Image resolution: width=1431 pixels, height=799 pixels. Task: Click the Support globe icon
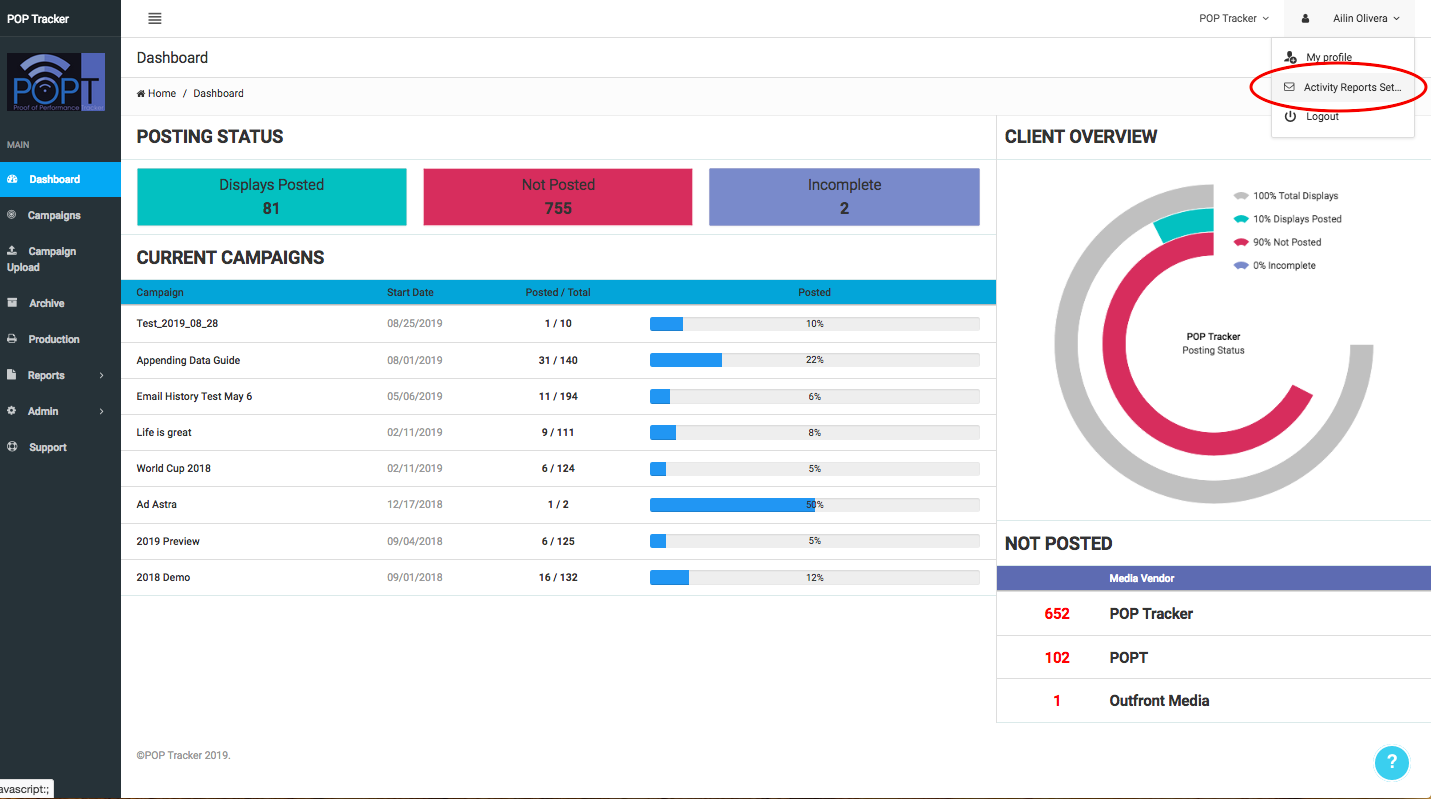12,447
